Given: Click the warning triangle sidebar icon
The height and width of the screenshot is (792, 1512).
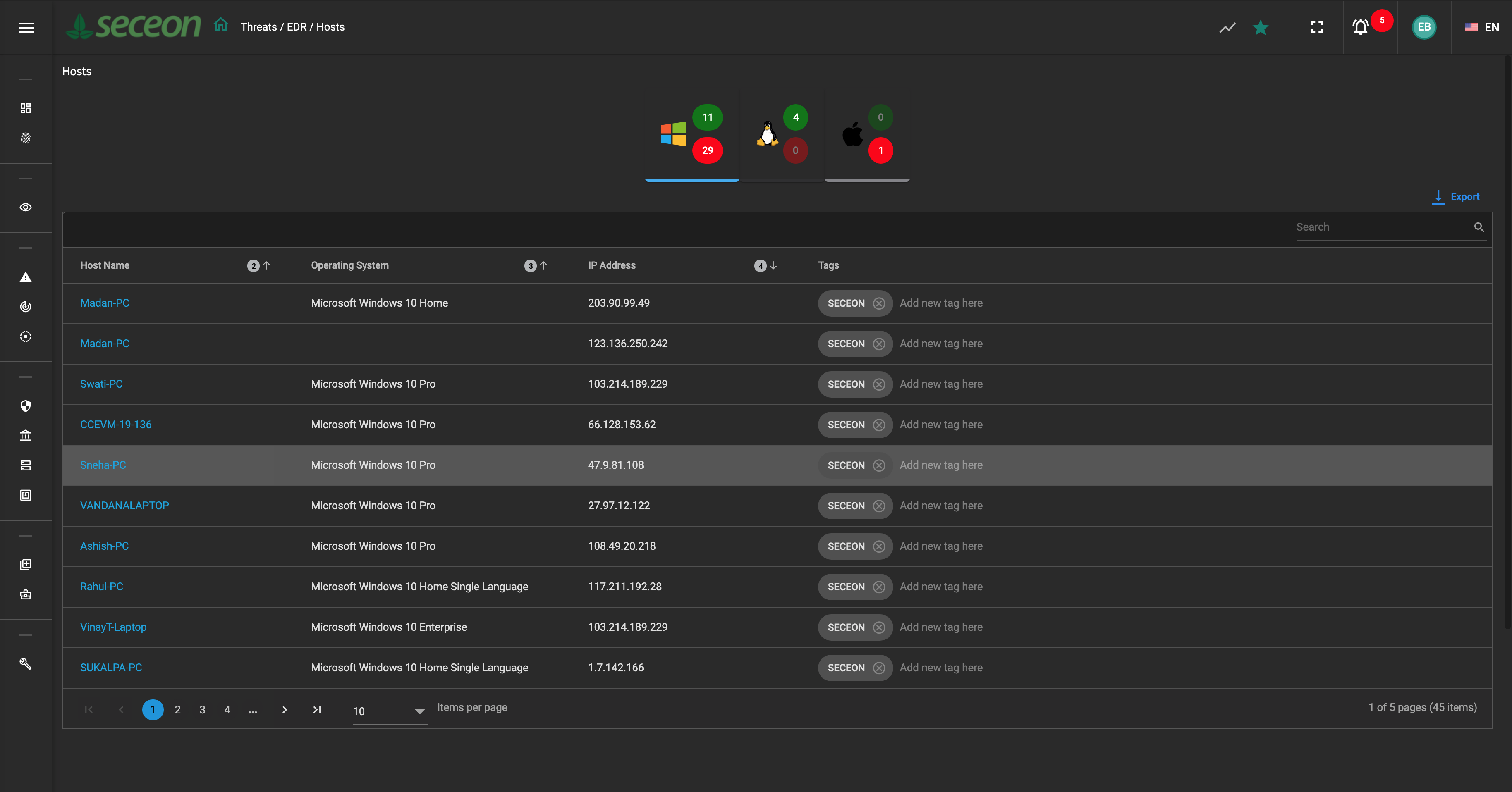Looking at the screenshot, I should point(26,277).
